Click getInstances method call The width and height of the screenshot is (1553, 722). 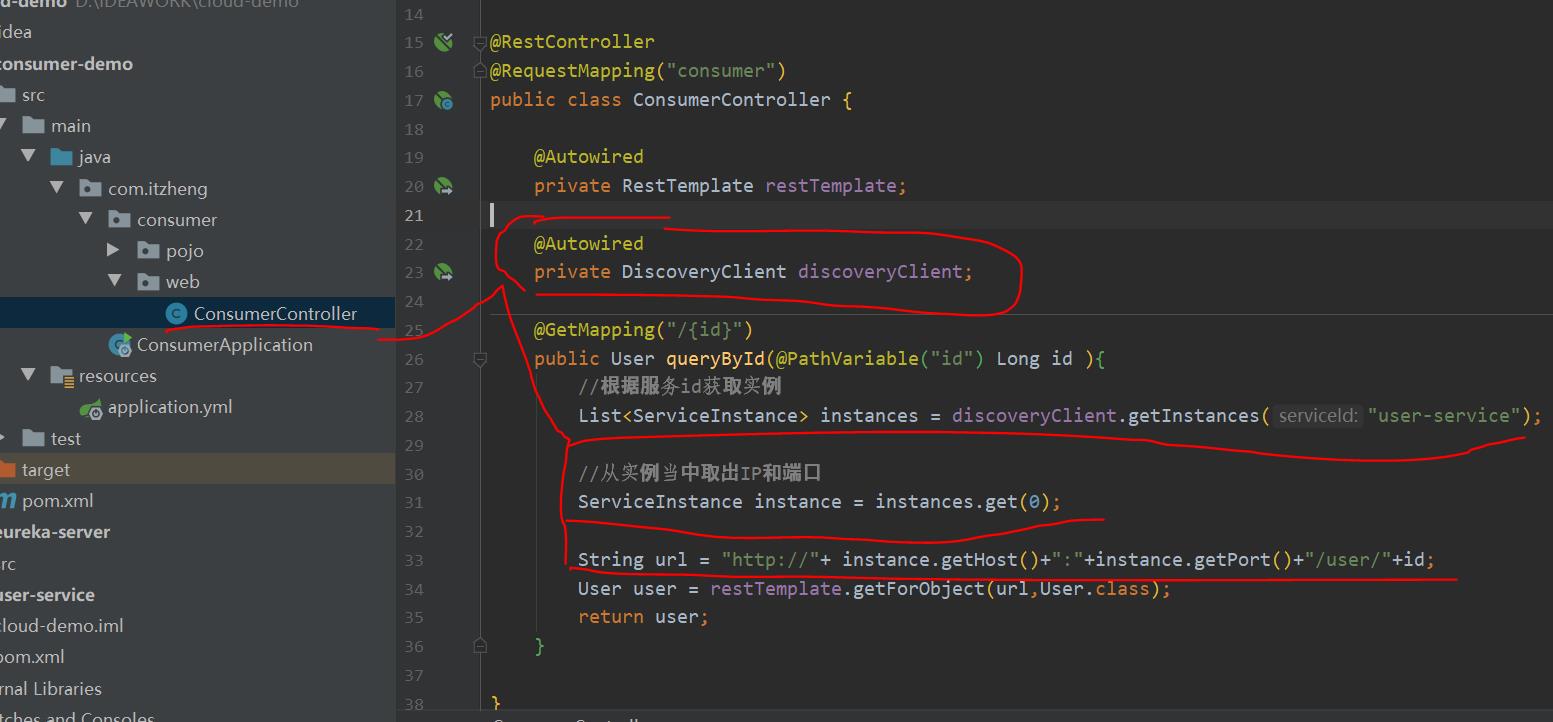1193,415
